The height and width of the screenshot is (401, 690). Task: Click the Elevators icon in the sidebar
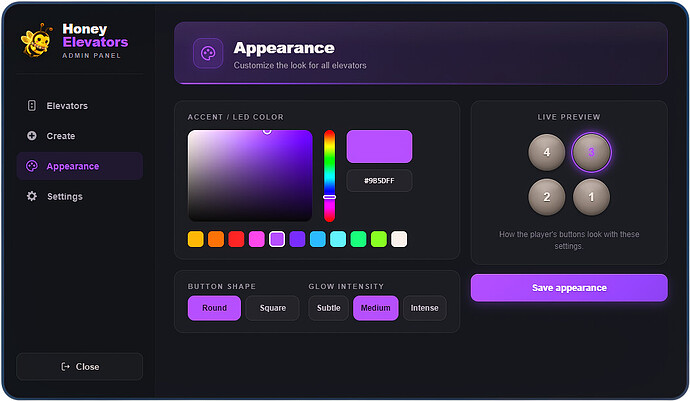(32, 106)
